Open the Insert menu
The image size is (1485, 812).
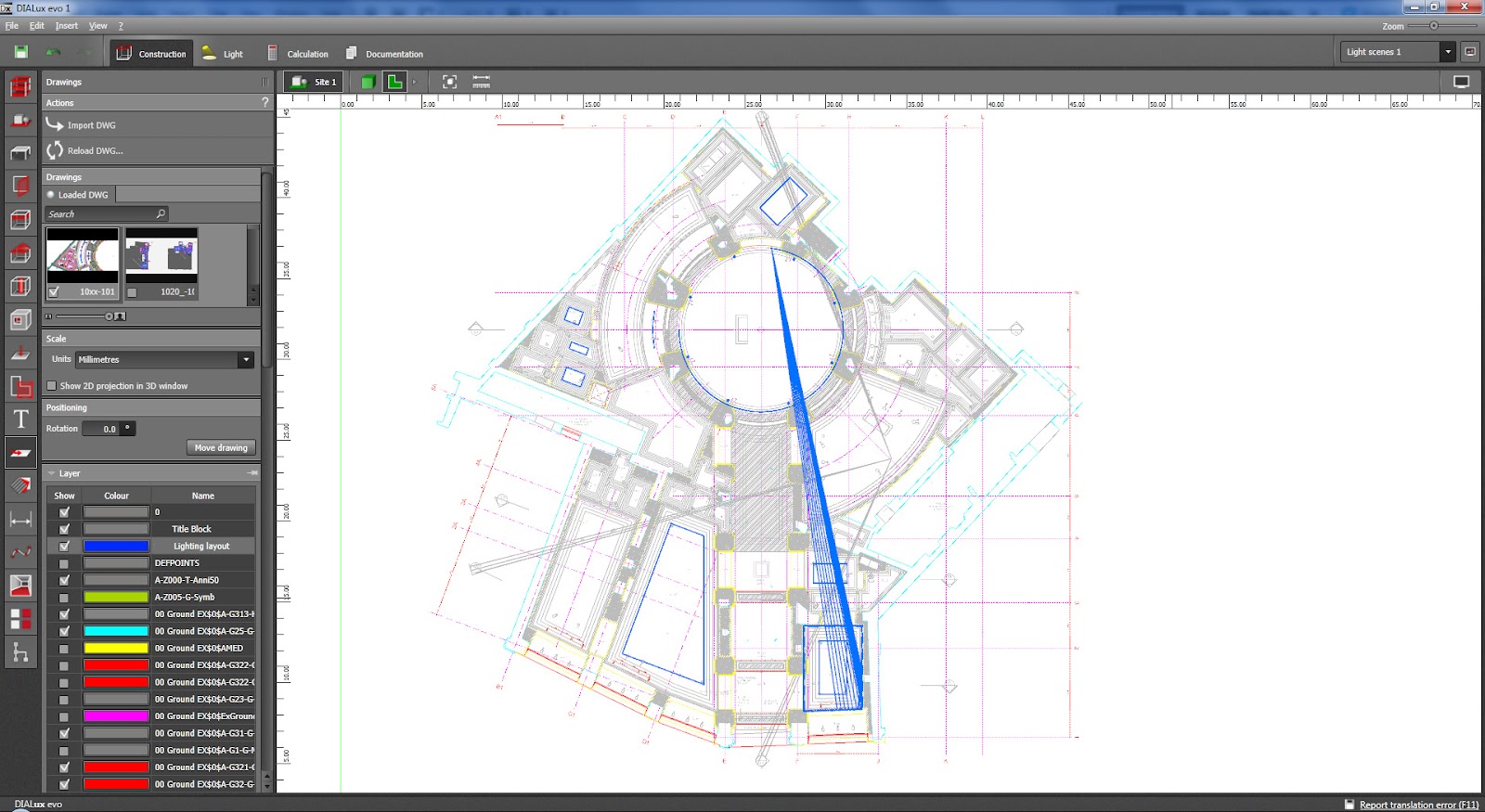click(66, 26)
